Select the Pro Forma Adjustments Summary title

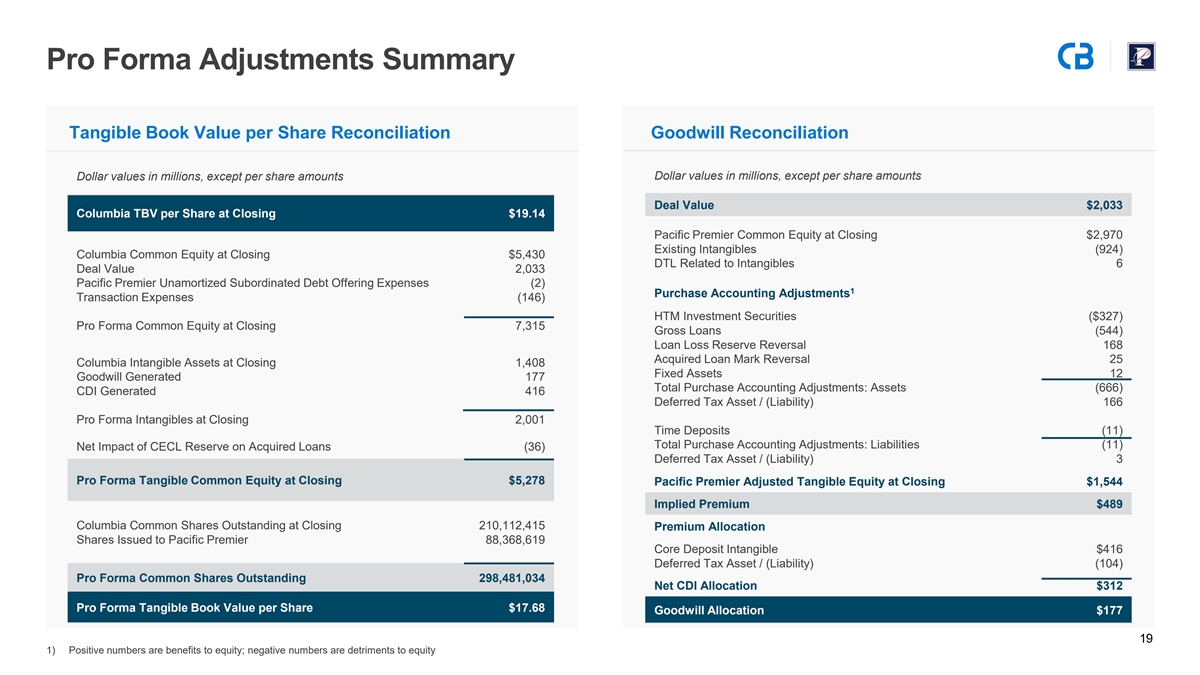click(x=280, y=61)
